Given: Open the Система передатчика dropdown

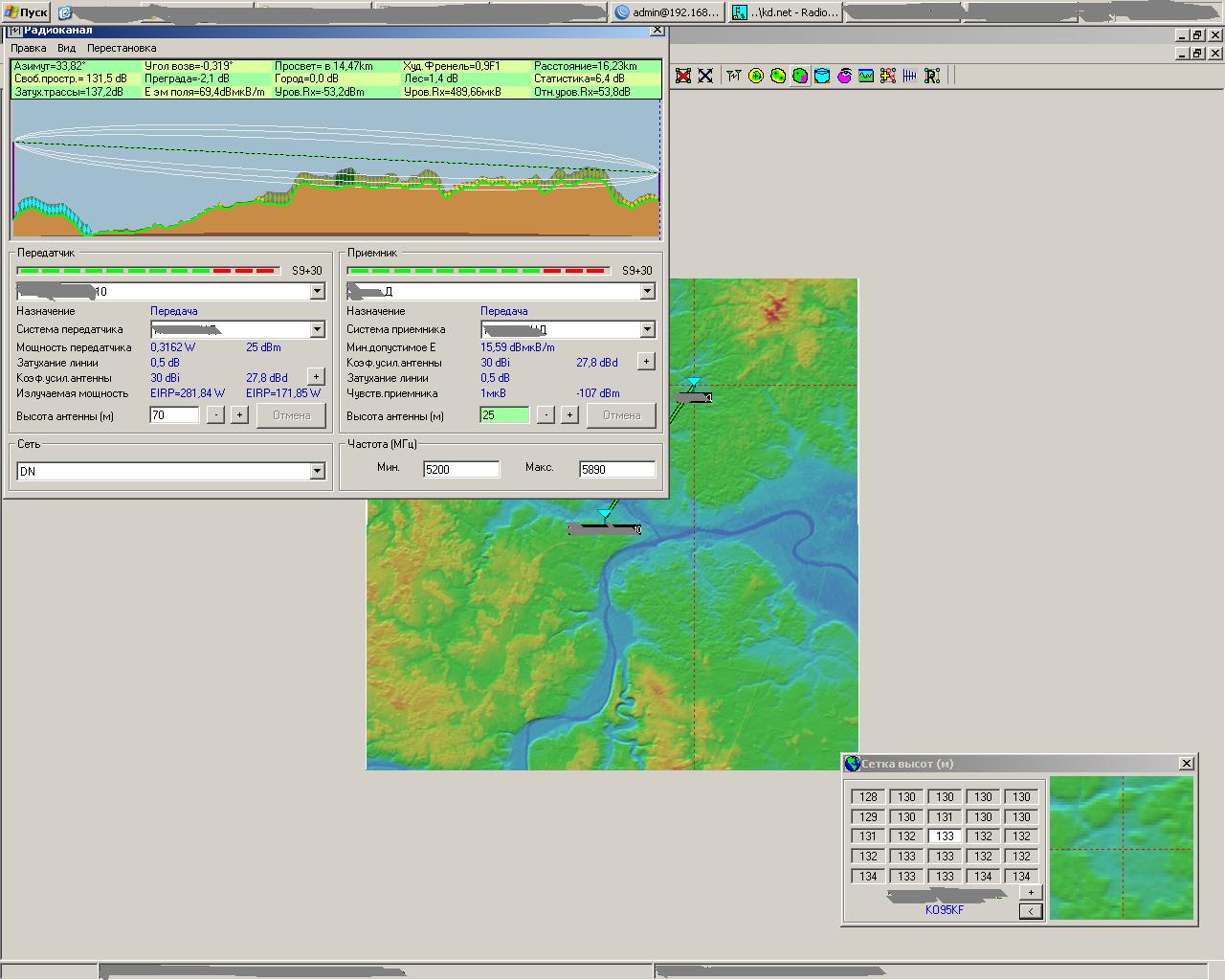Looking at the screenshot, I should [x=317, y=329].
